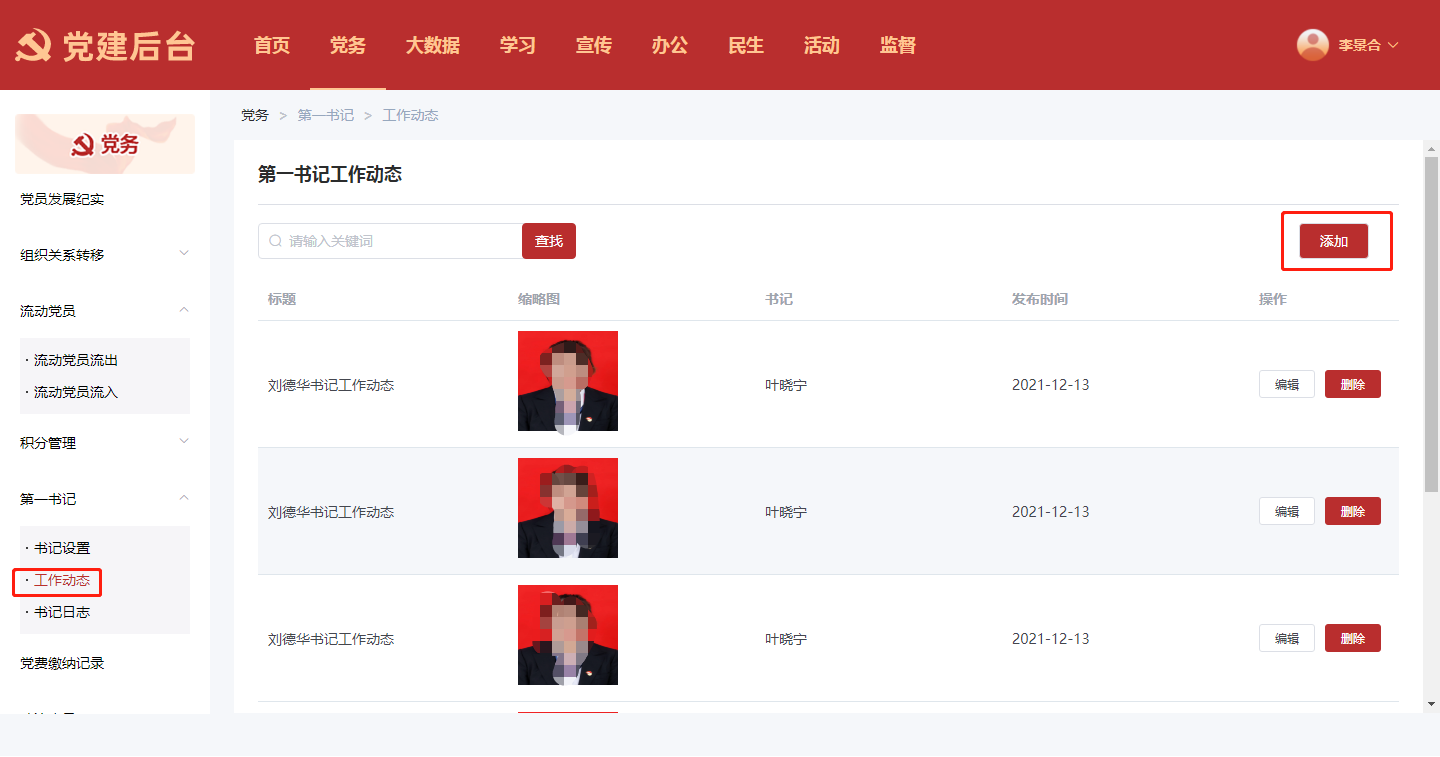Click 编辑 for the first record

click(1286, 384)
